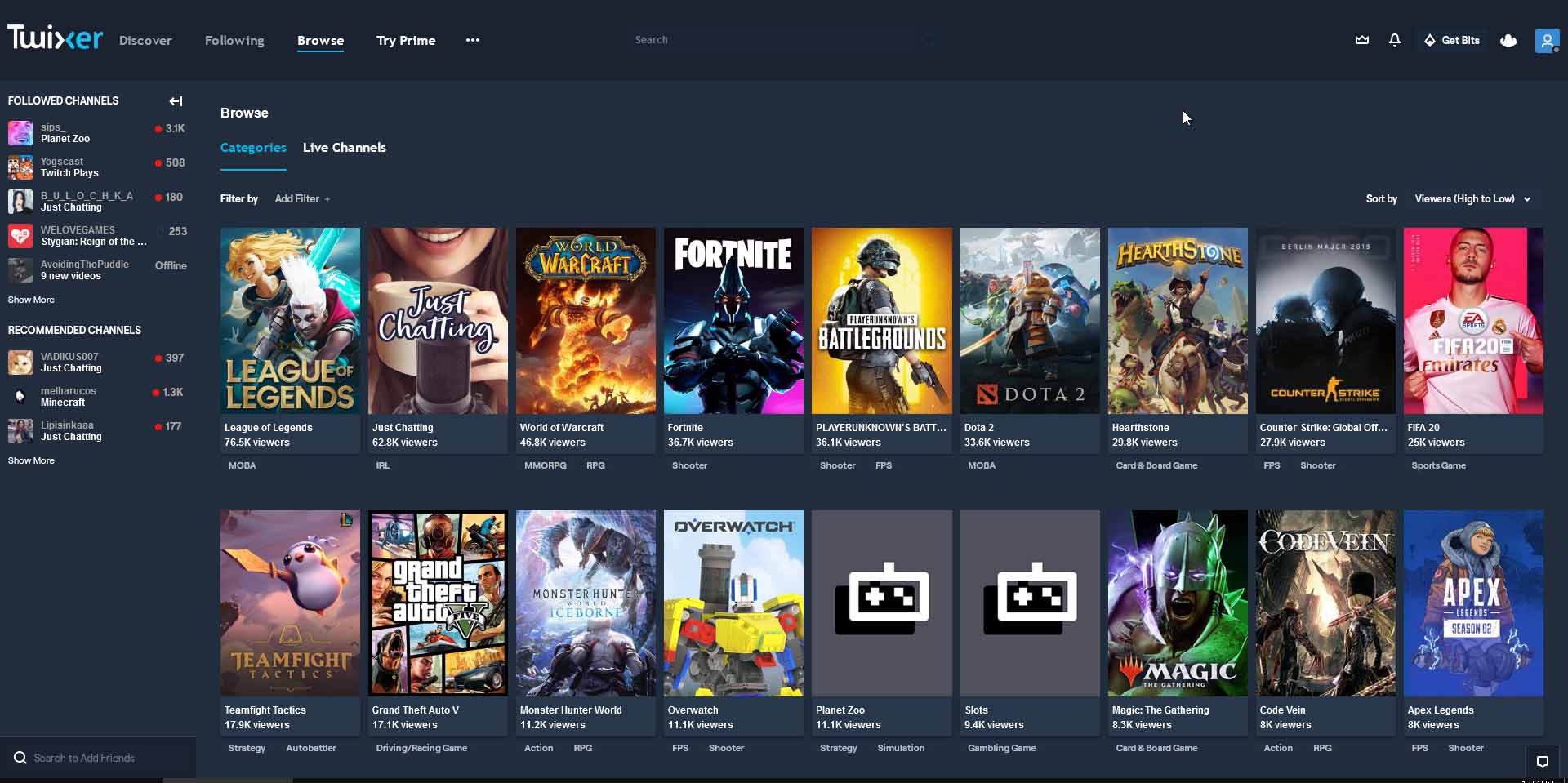
Task: Click the Autobattler tag under Teamfight Tactics
Action: (x=311, y=748)
